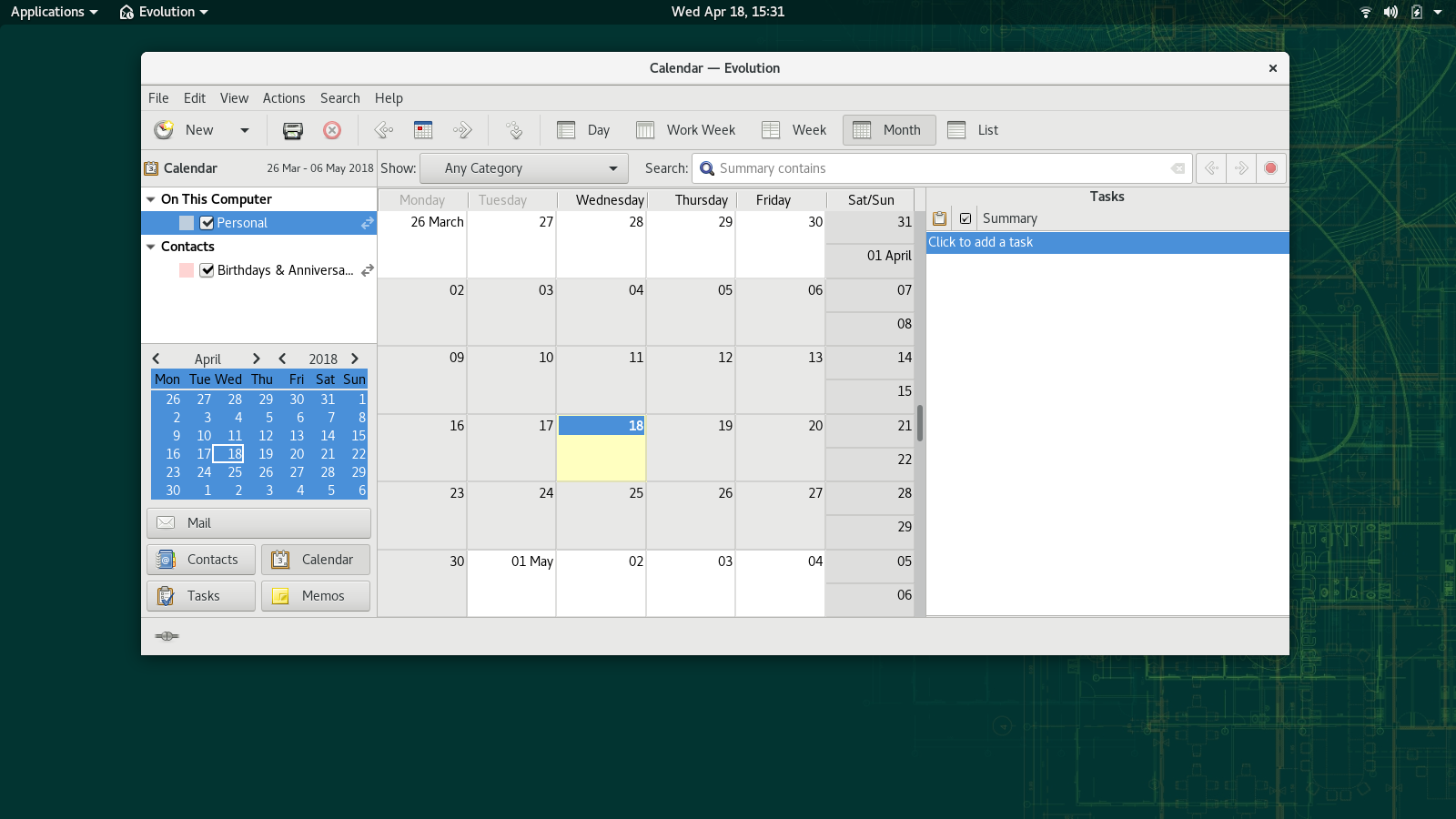This screenshot has width=1456, height=819.
Task: Open the Actions menu
Action: pos(284,98)
